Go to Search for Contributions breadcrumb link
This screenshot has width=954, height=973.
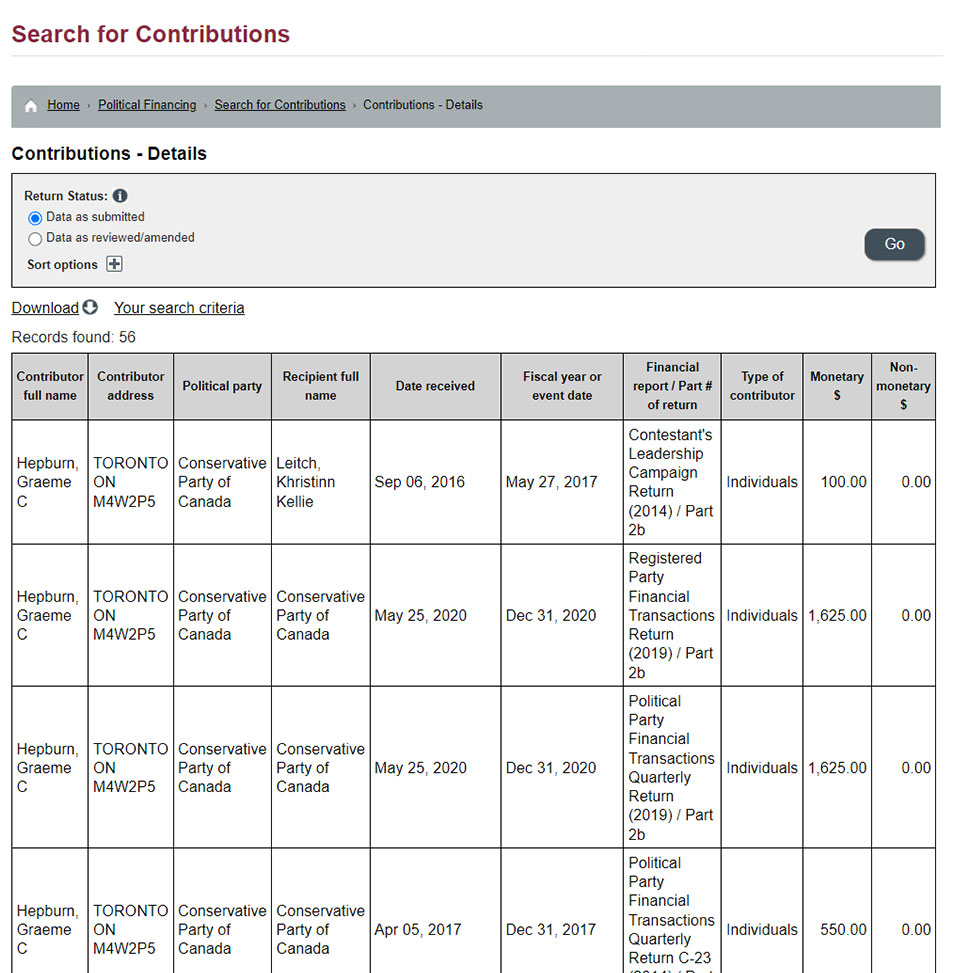click(x=280, y=105)
